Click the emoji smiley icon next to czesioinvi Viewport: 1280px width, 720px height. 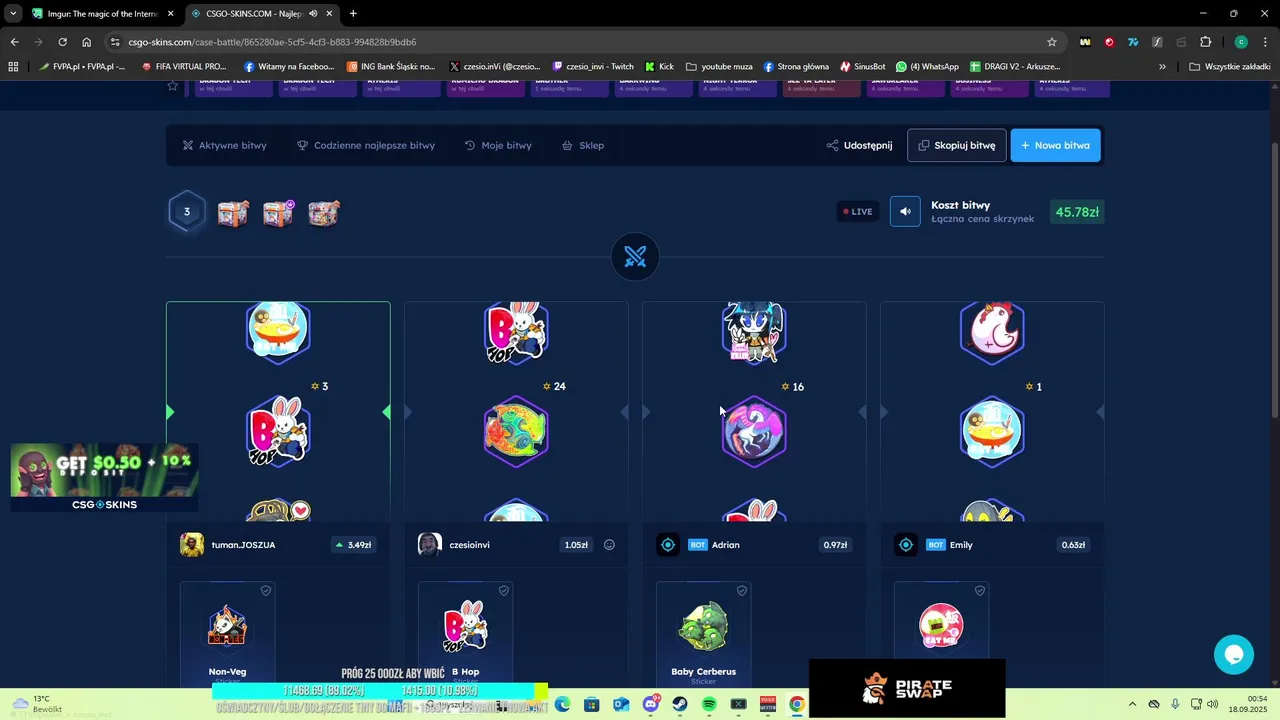(x=609, y=545)
